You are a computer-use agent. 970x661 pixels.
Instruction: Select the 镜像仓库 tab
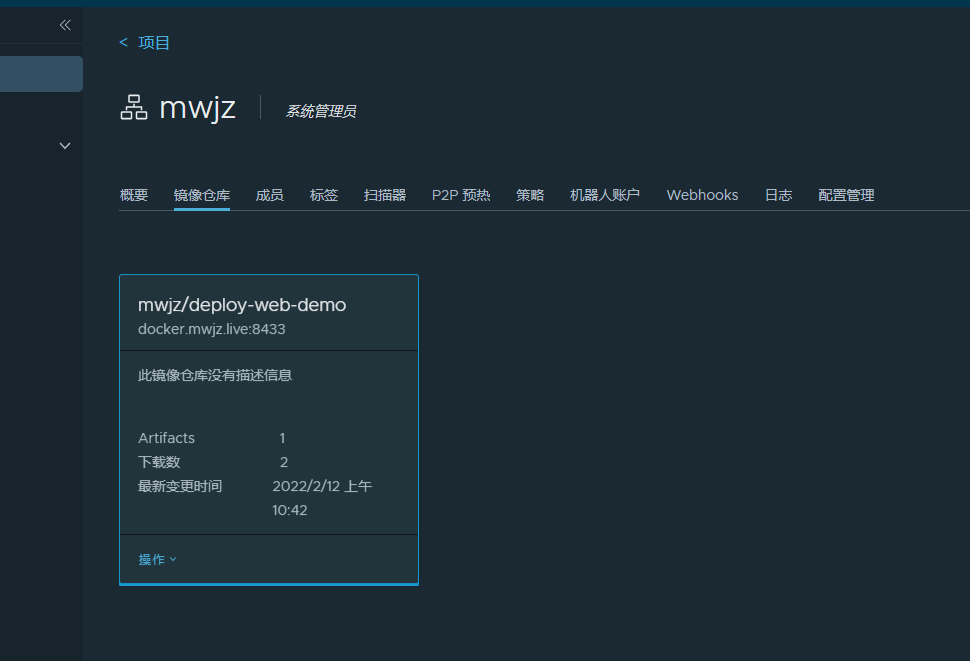point(202,195)
